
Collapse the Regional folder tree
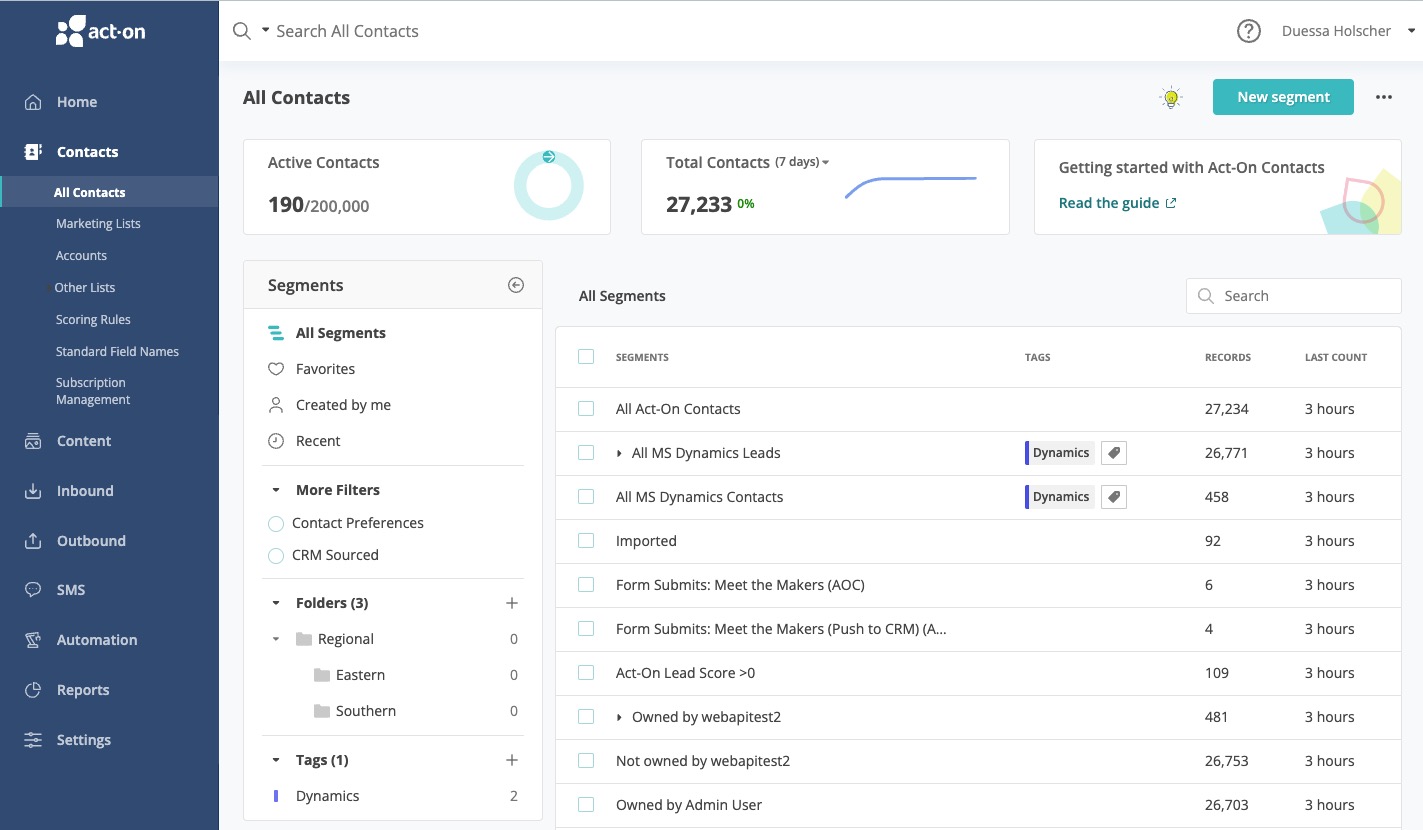(276, 639)
